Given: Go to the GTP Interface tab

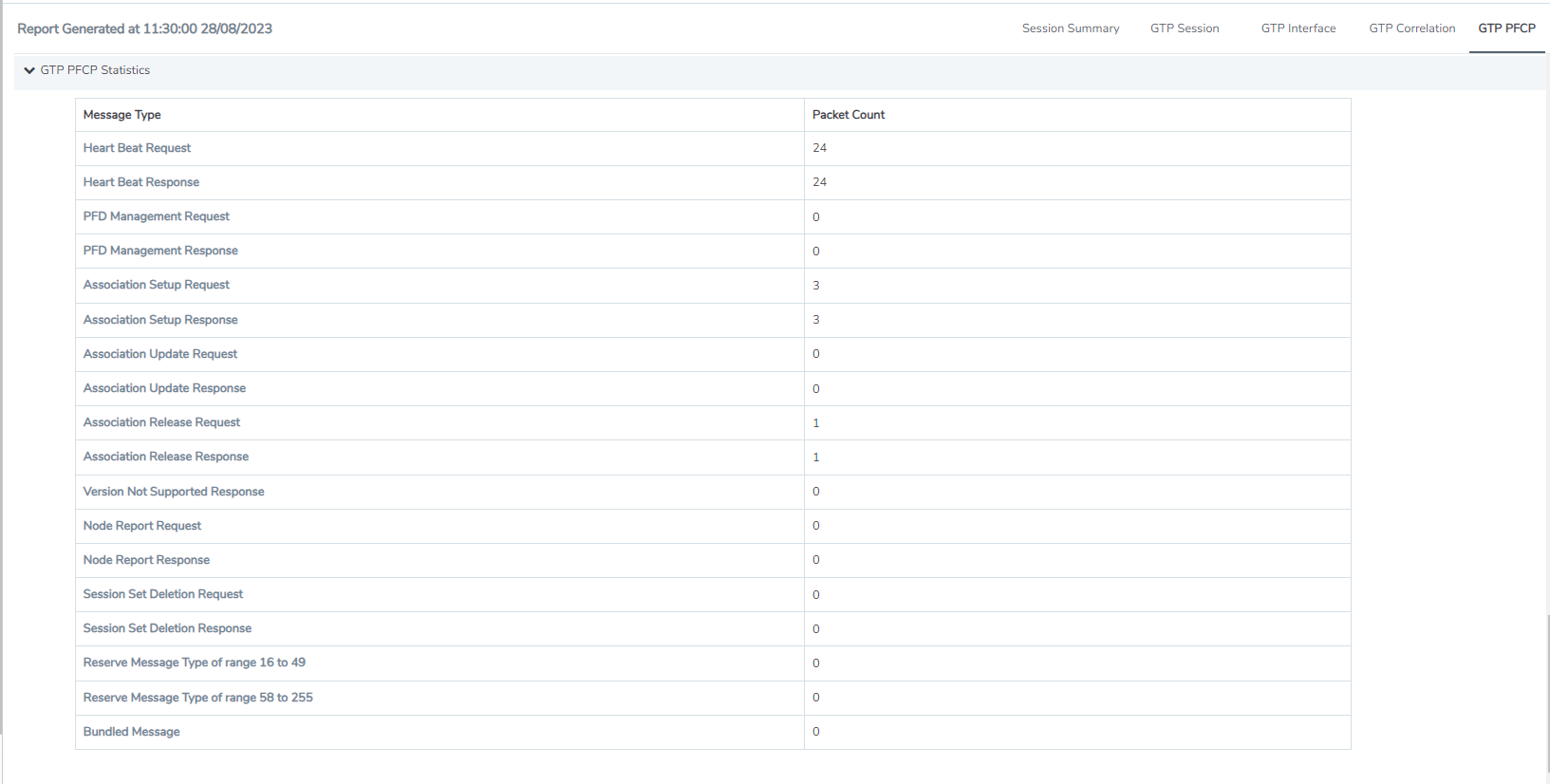Looking at the screenshot, I should tap(1298, 28).
